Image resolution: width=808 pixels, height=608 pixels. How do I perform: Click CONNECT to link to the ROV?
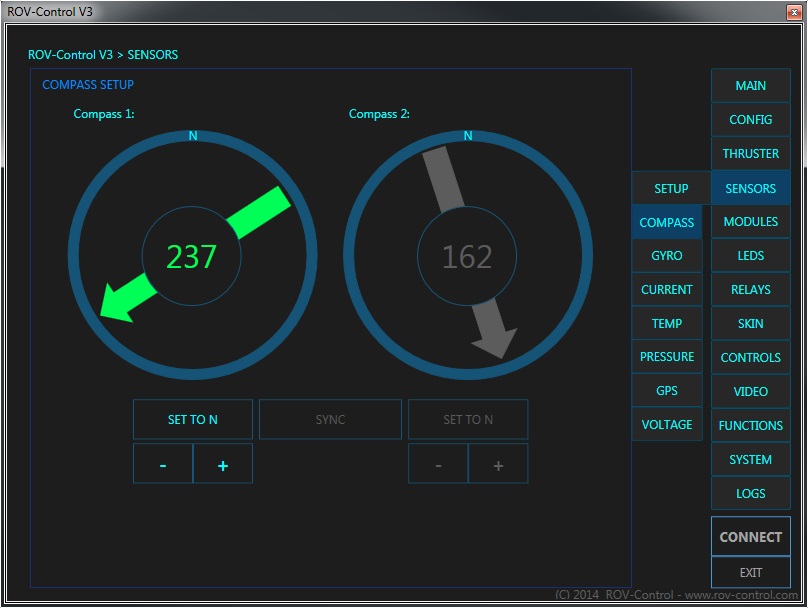tap(750, 536)
